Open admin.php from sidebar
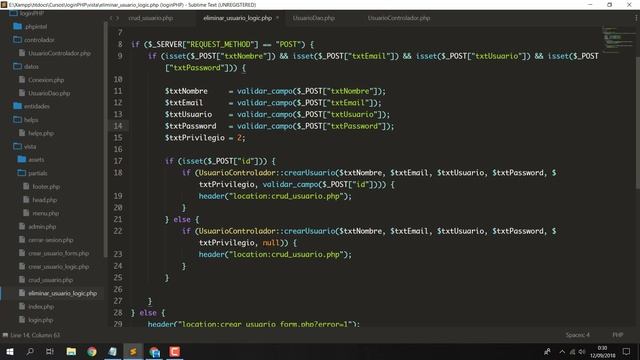 42,227
